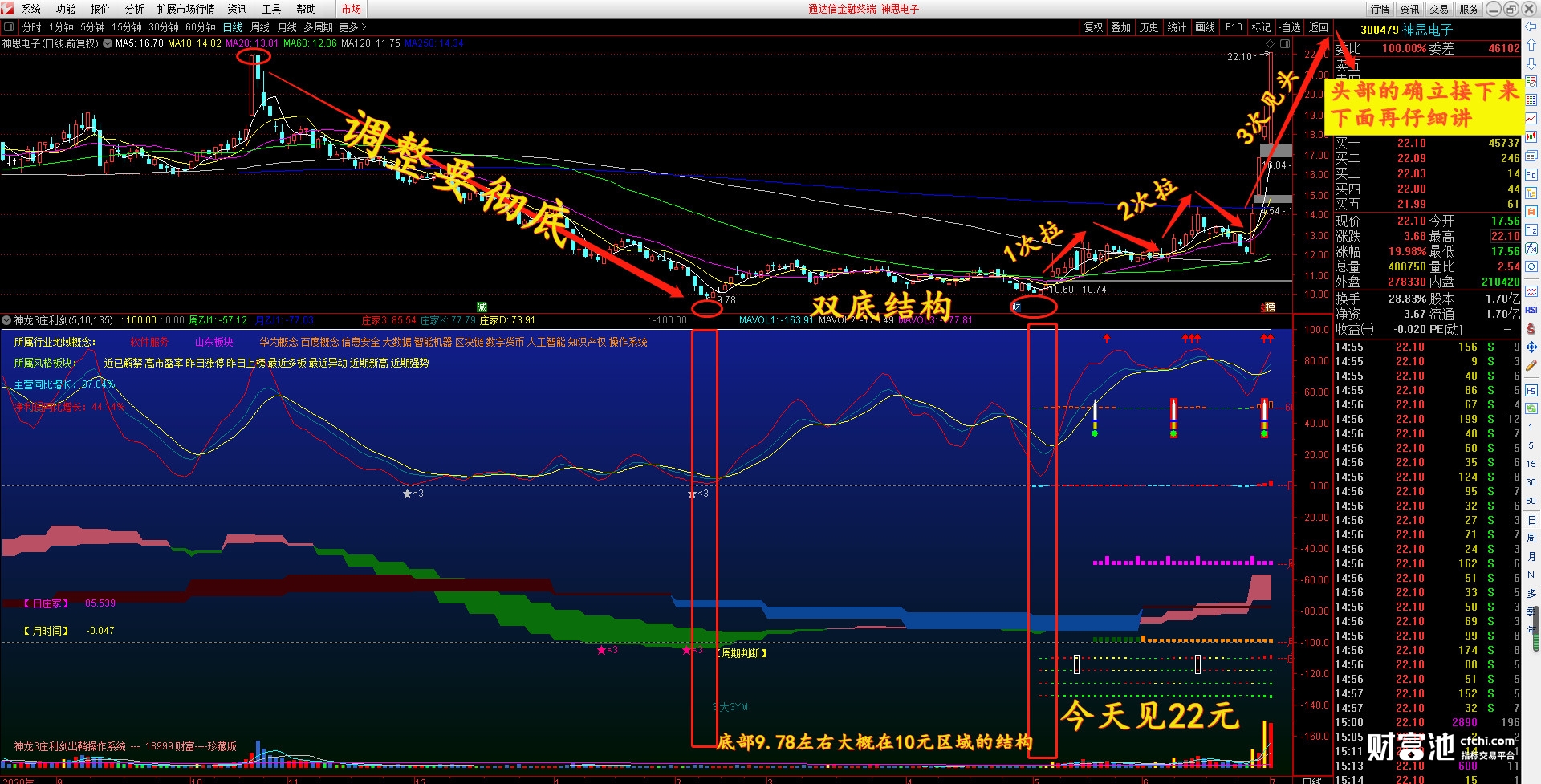1541x784 pixels.
Task: Open the 功能 menu
Action: click(66, 9)
